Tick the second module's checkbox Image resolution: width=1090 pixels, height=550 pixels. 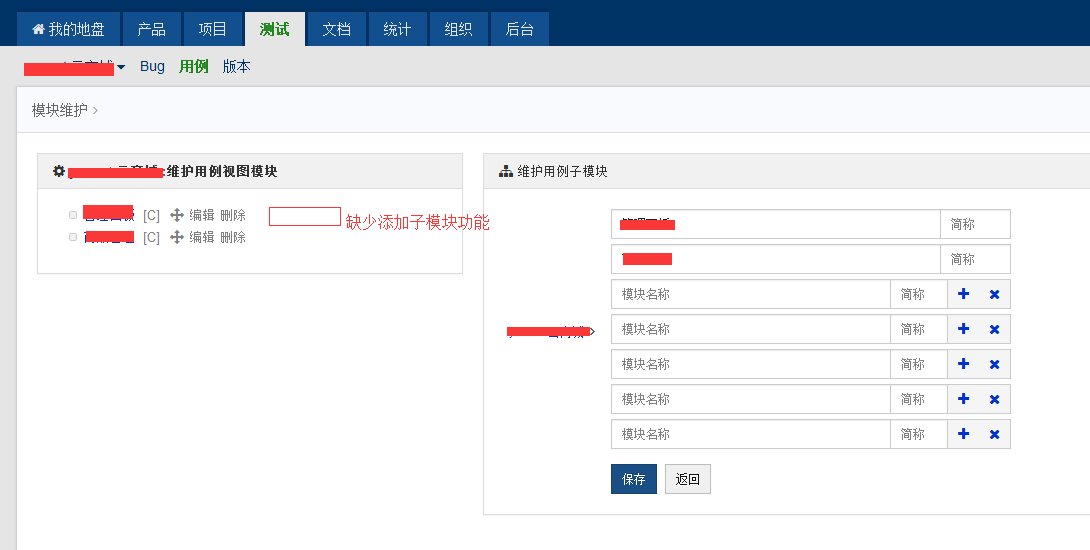click(x=73, y=237)
